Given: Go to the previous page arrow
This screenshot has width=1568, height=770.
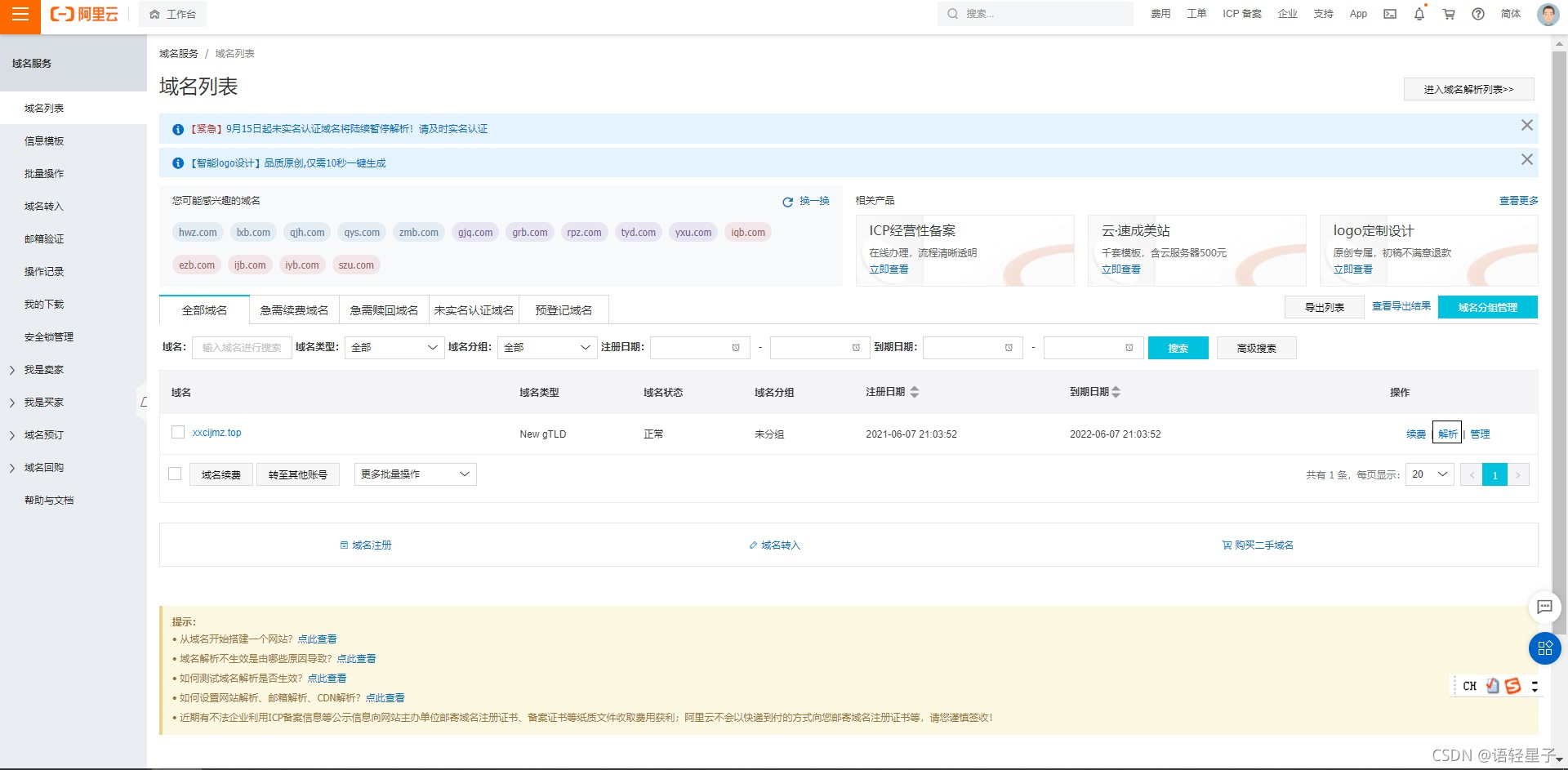Looking at the screenshot, I should coord(1472,474).
